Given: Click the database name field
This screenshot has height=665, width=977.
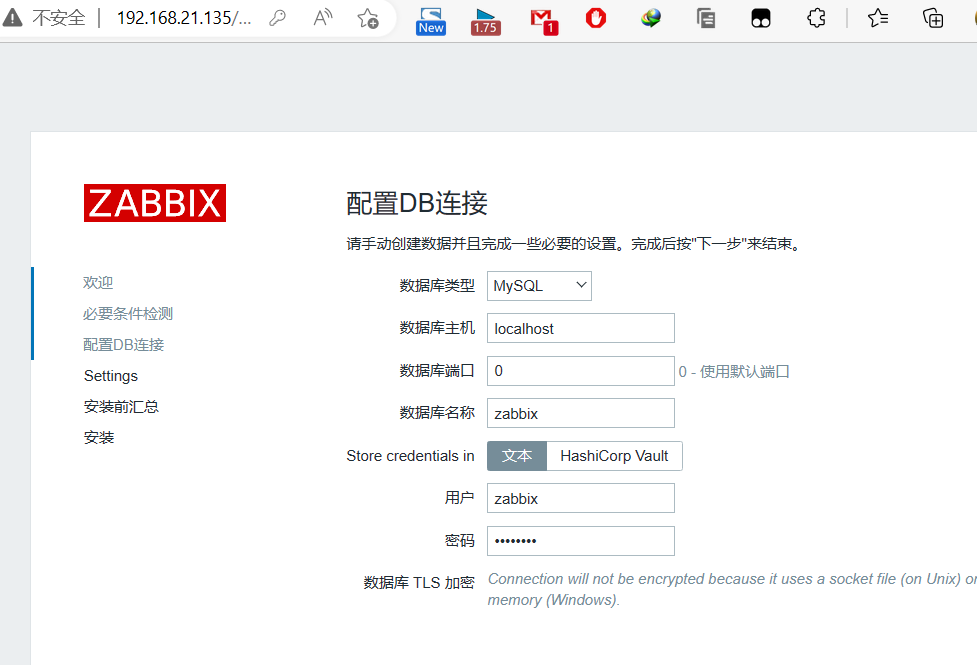Looking at the screenshot, I should click(581, 413).
